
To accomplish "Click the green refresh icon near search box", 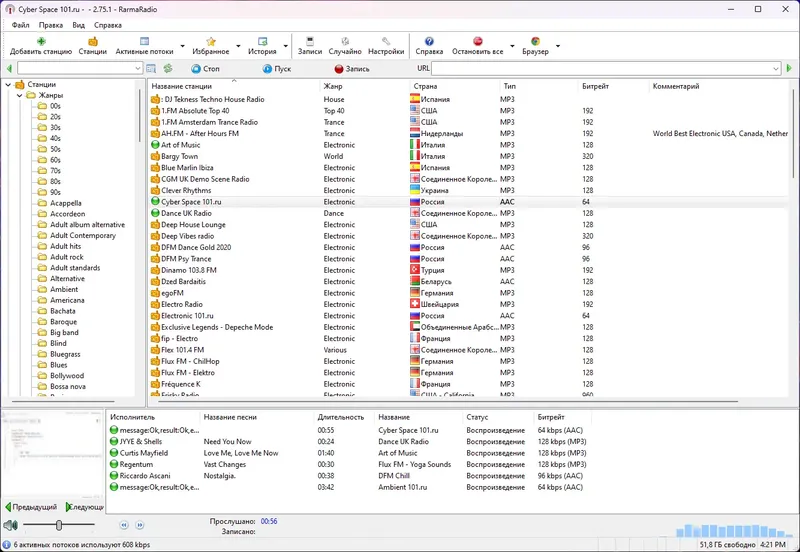I will pyautogui.click(x=168, y=68).
